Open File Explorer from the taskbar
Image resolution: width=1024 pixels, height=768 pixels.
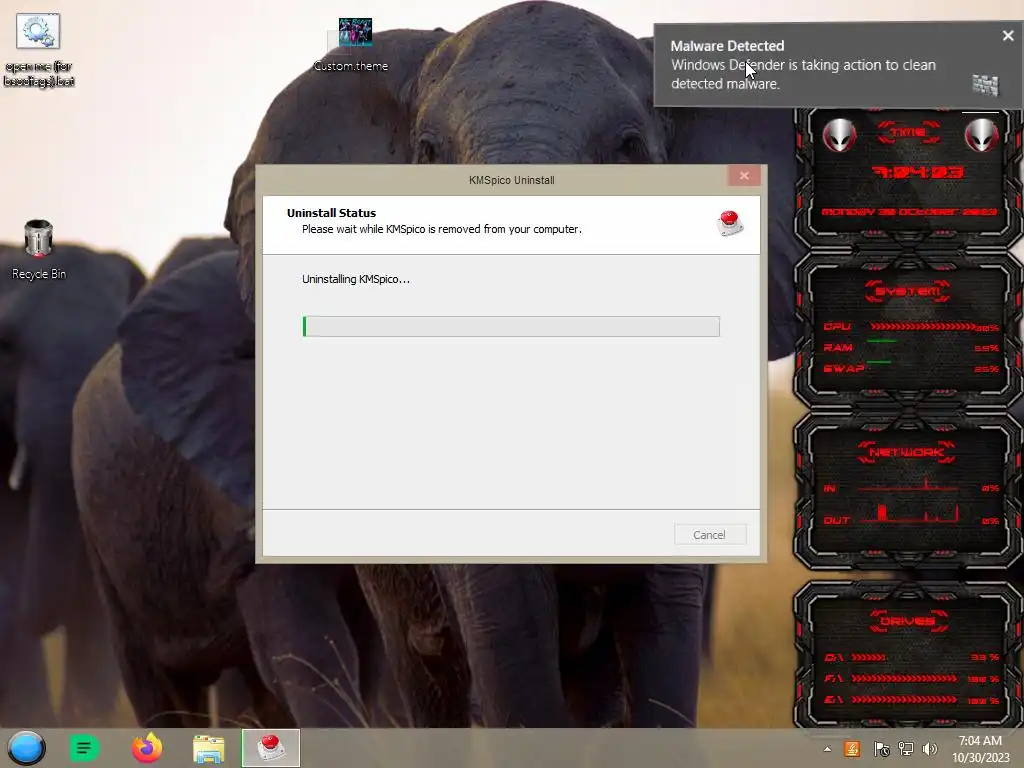pos(208,748)
